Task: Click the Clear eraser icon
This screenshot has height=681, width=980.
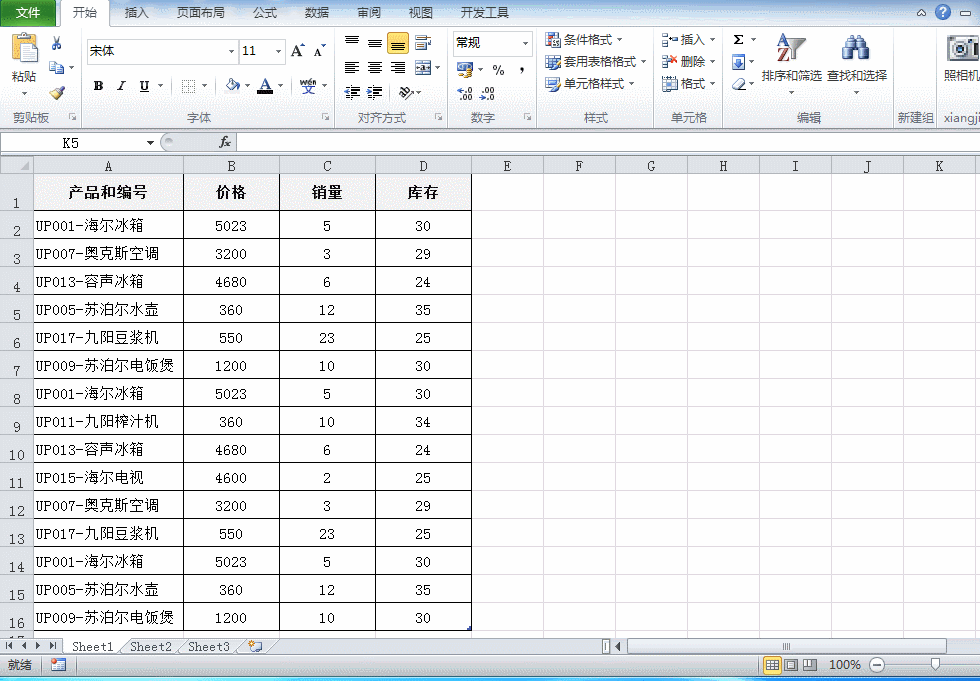Action: pos(739,84)
